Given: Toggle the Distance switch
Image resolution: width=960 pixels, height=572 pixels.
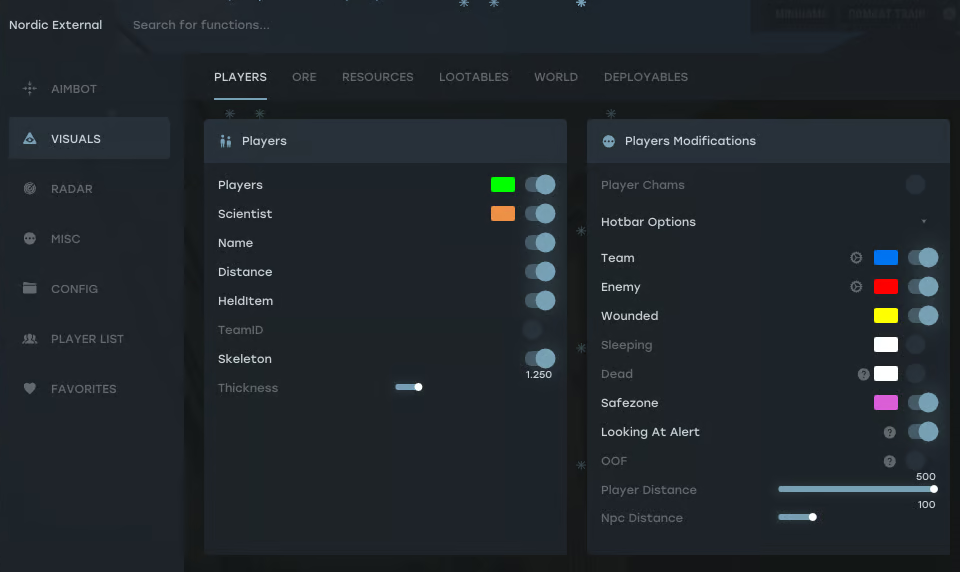Looking at the screenshot, I should [x=540, y=271].
